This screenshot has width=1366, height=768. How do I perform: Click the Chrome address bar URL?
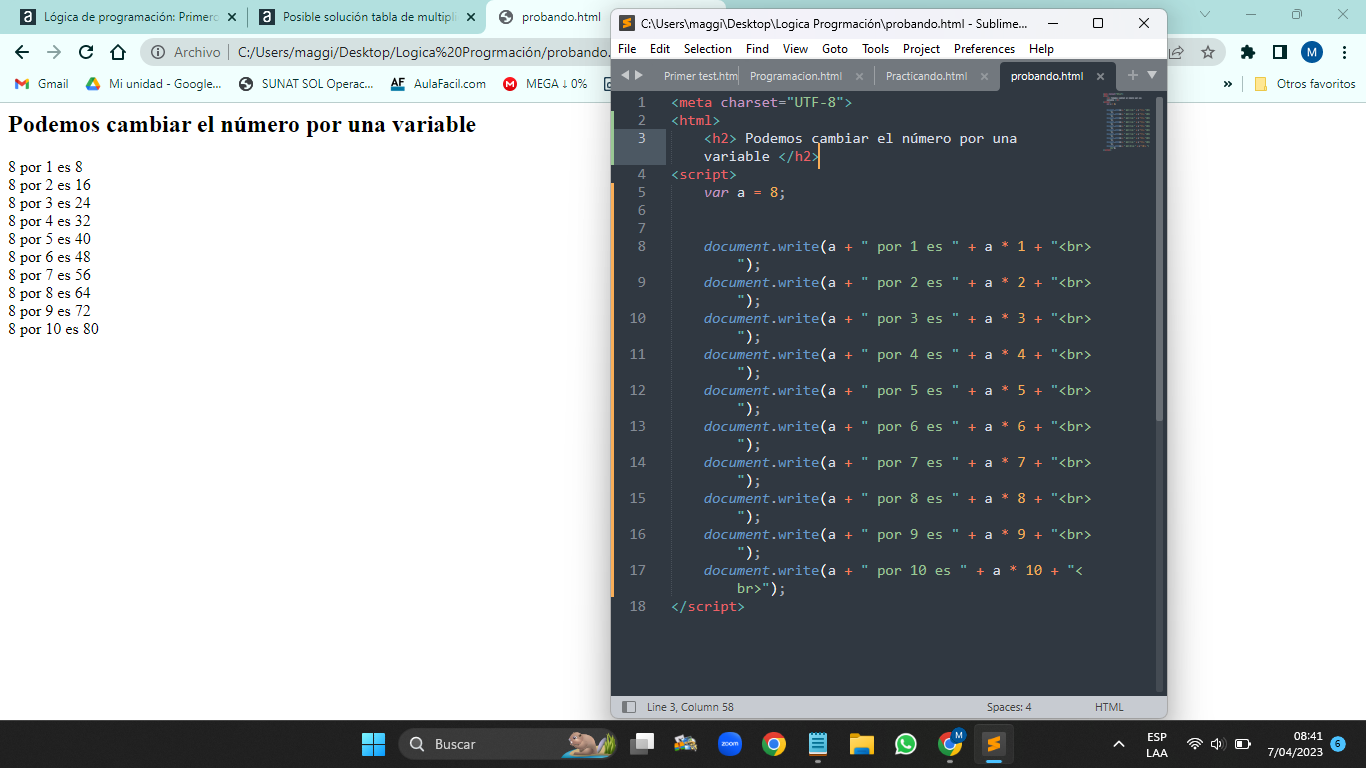423,52
